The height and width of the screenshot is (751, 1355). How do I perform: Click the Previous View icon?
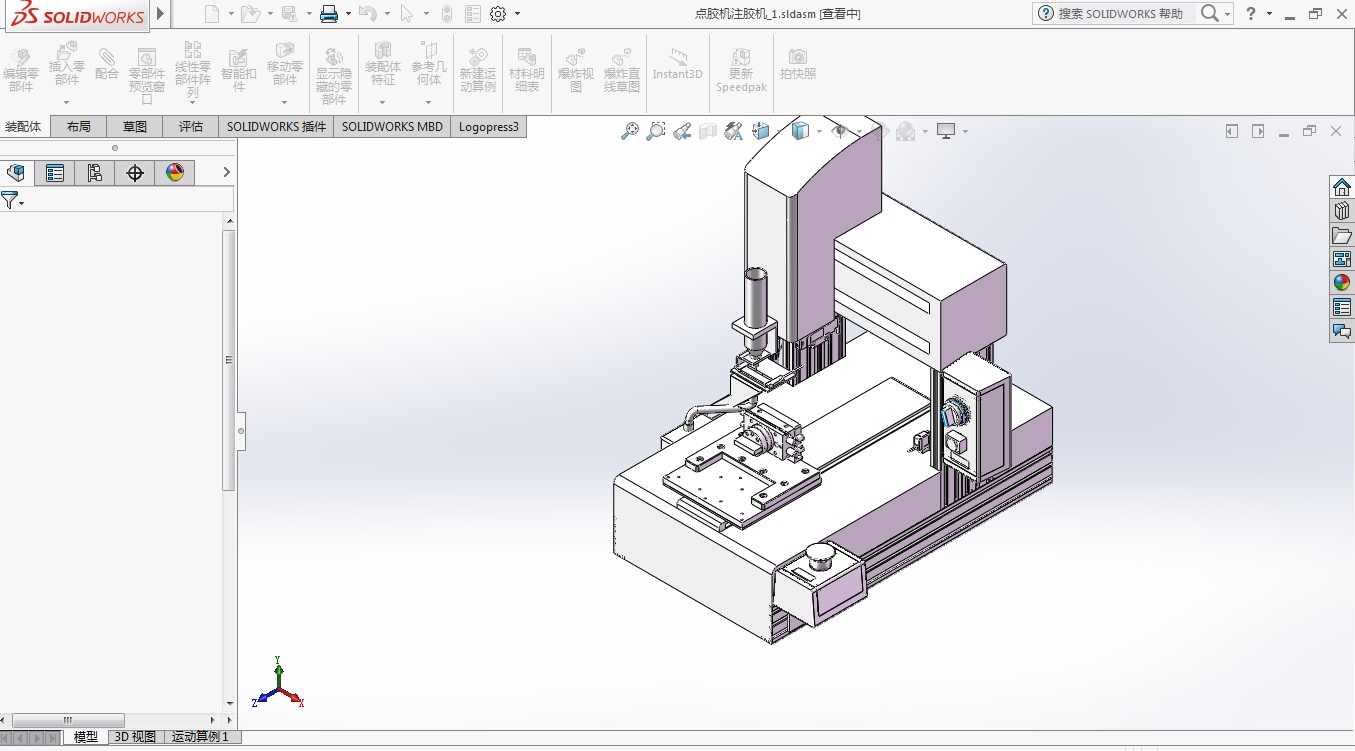(682, 131)
